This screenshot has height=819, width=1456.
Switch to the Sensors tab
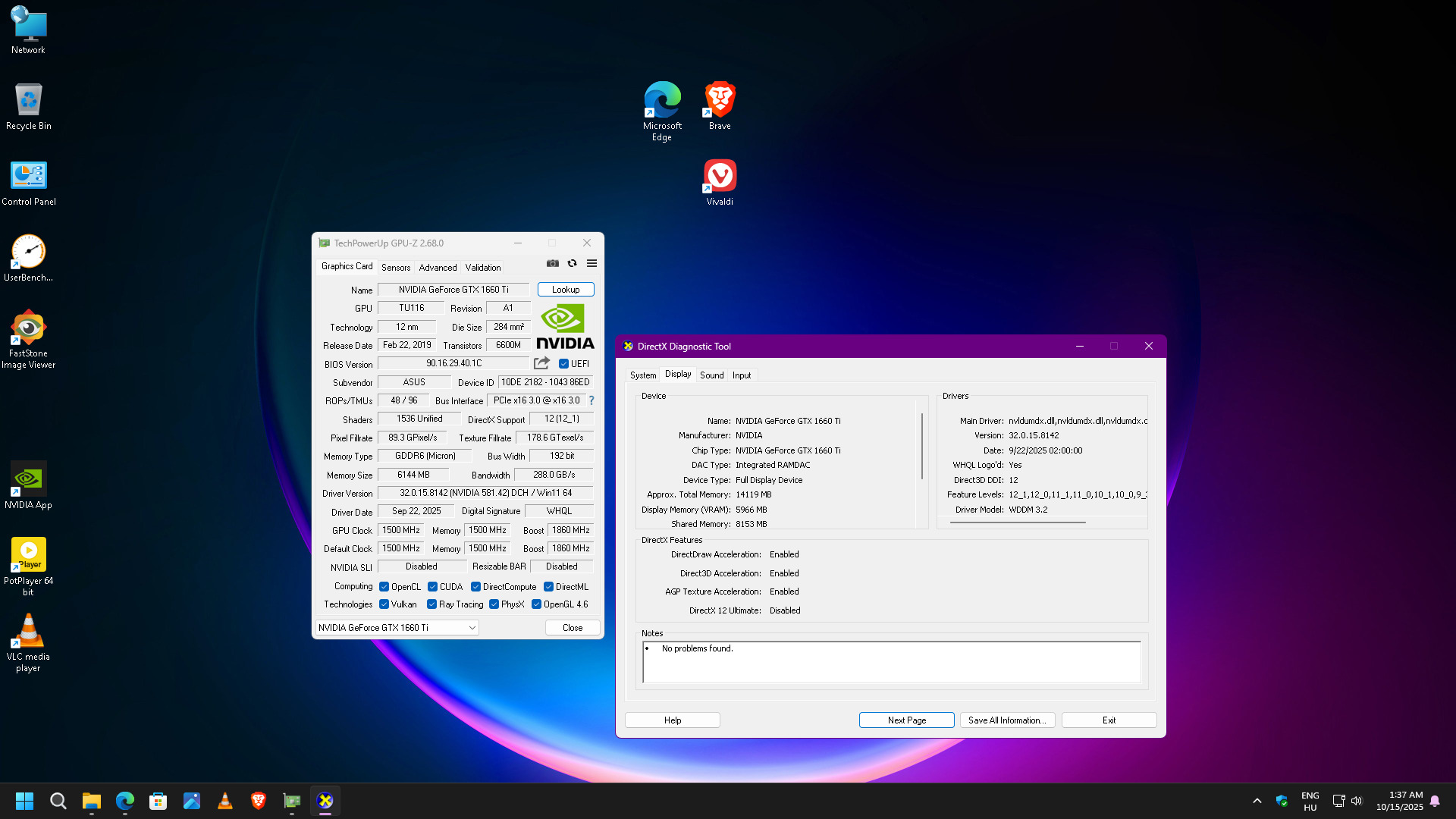coord(395,268)
